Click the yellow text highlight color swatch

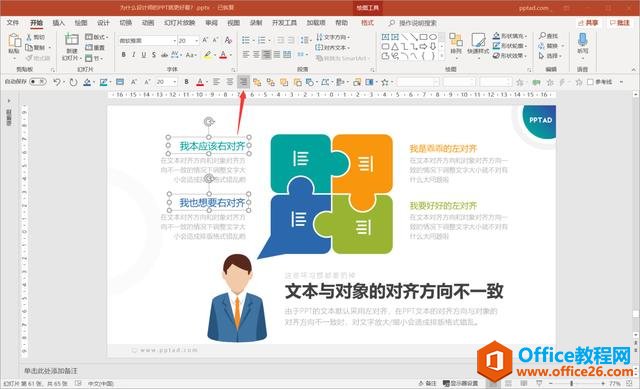tap(208, 55)
